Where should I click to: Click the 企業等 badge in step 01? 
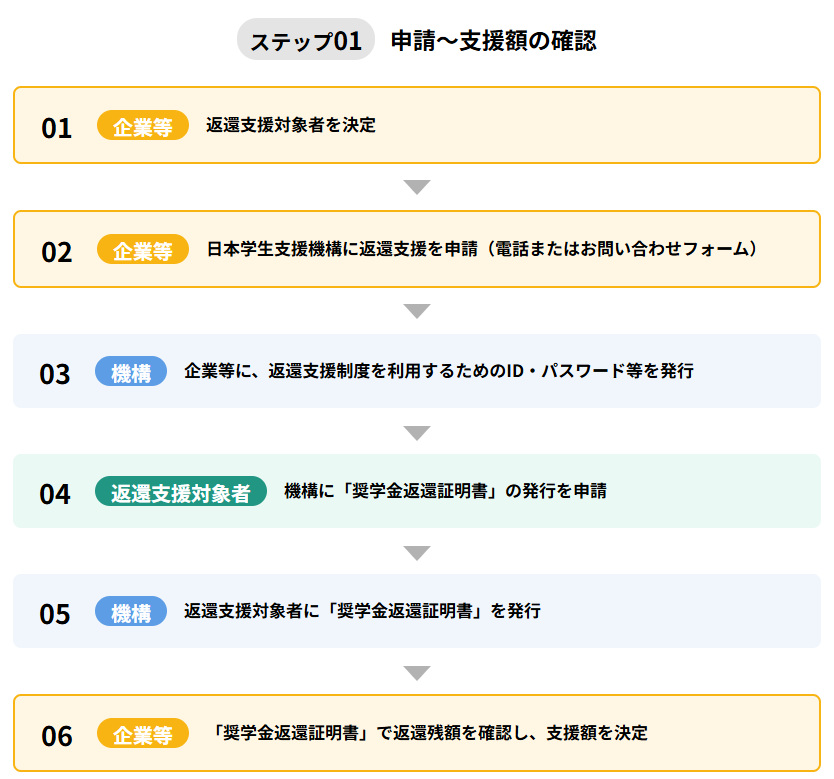click(143, 126)
